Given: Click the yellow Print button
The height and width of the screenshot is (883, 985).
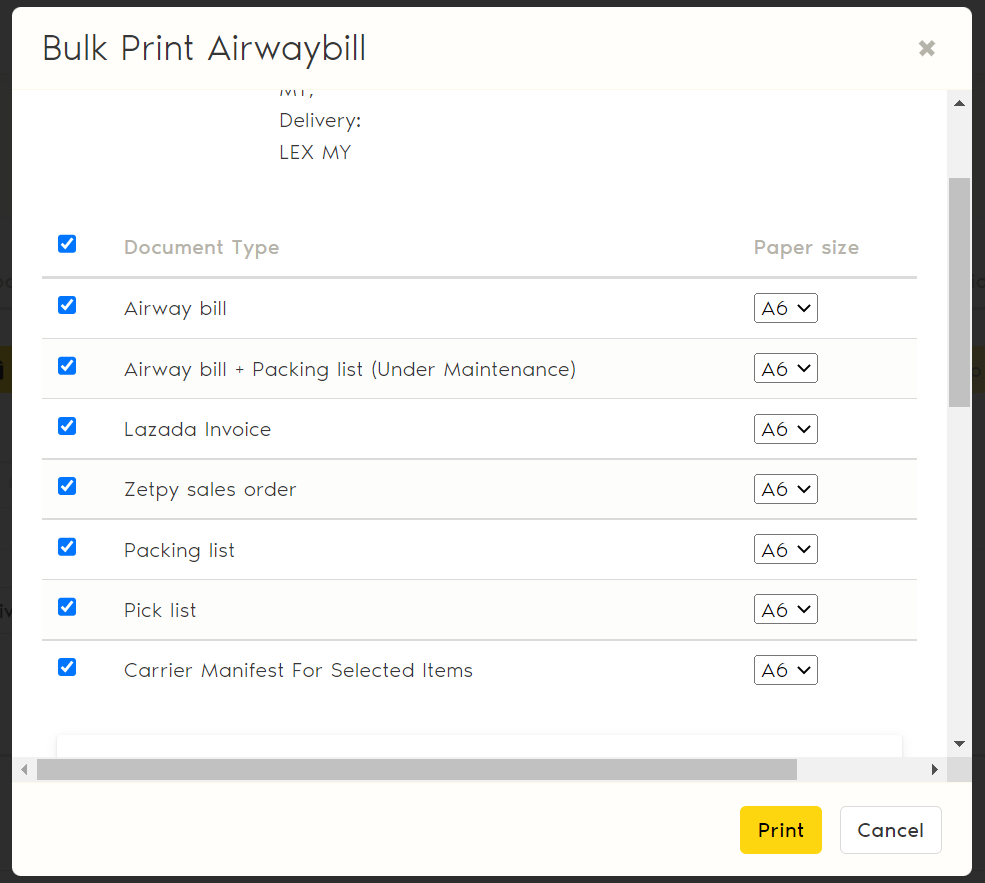Looking at the screenshot, I should click(x=780, y=830).
